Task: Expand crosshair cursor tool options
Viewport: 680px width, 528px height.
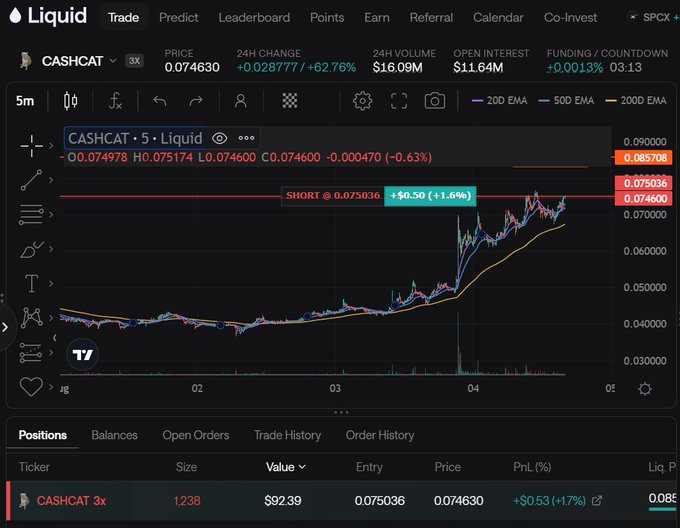Action: click(x=51, y=146)
